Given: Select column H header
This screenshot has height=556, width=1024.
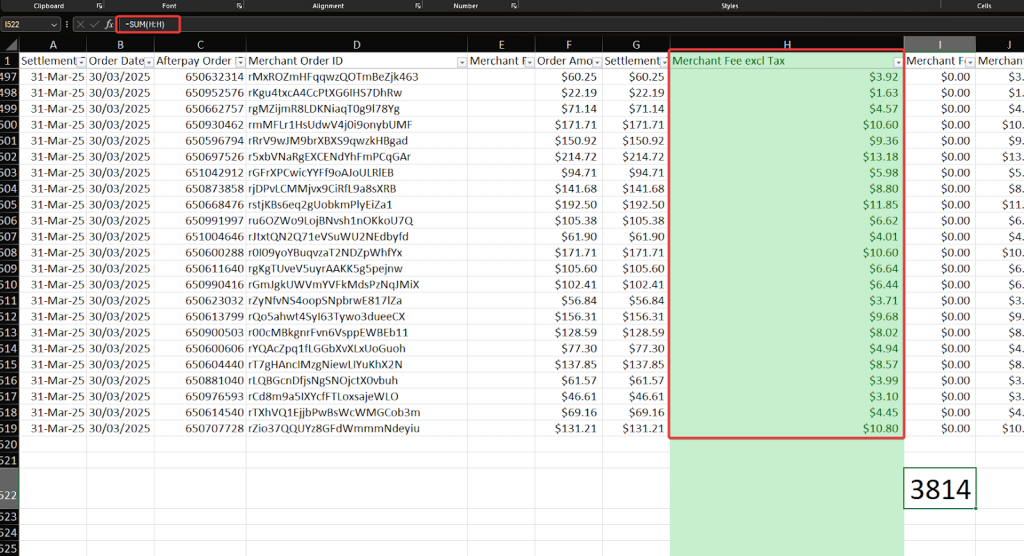Looking at the screenshot, I should (x=786, y=44).
